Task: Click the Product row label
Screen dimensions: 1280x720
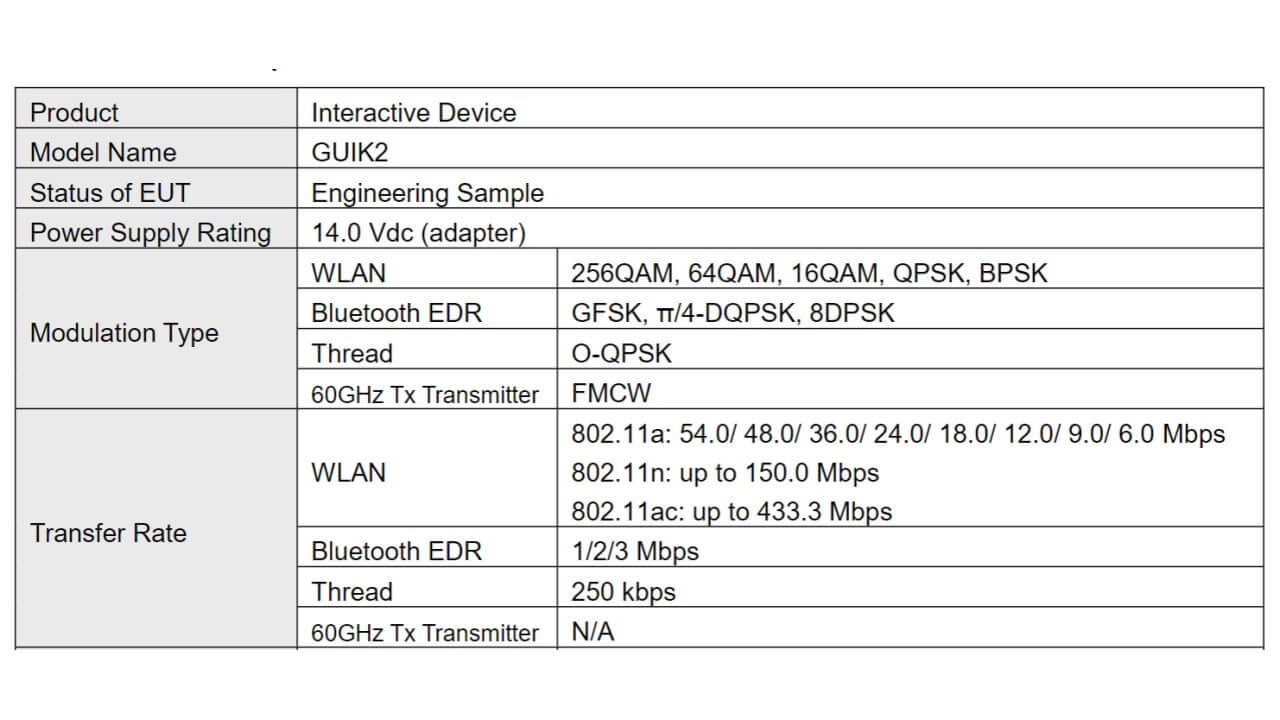Action: tap(75, 112)
